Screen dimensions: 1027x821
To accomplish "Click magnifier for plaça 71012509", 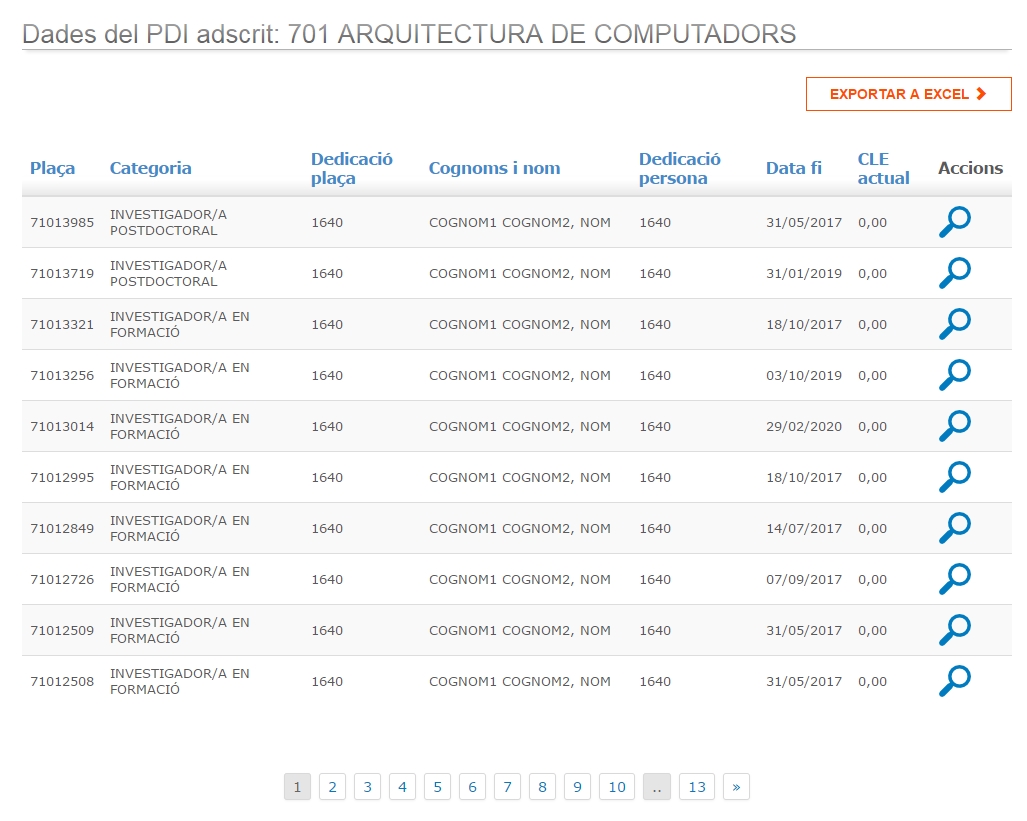I will 954,630.
